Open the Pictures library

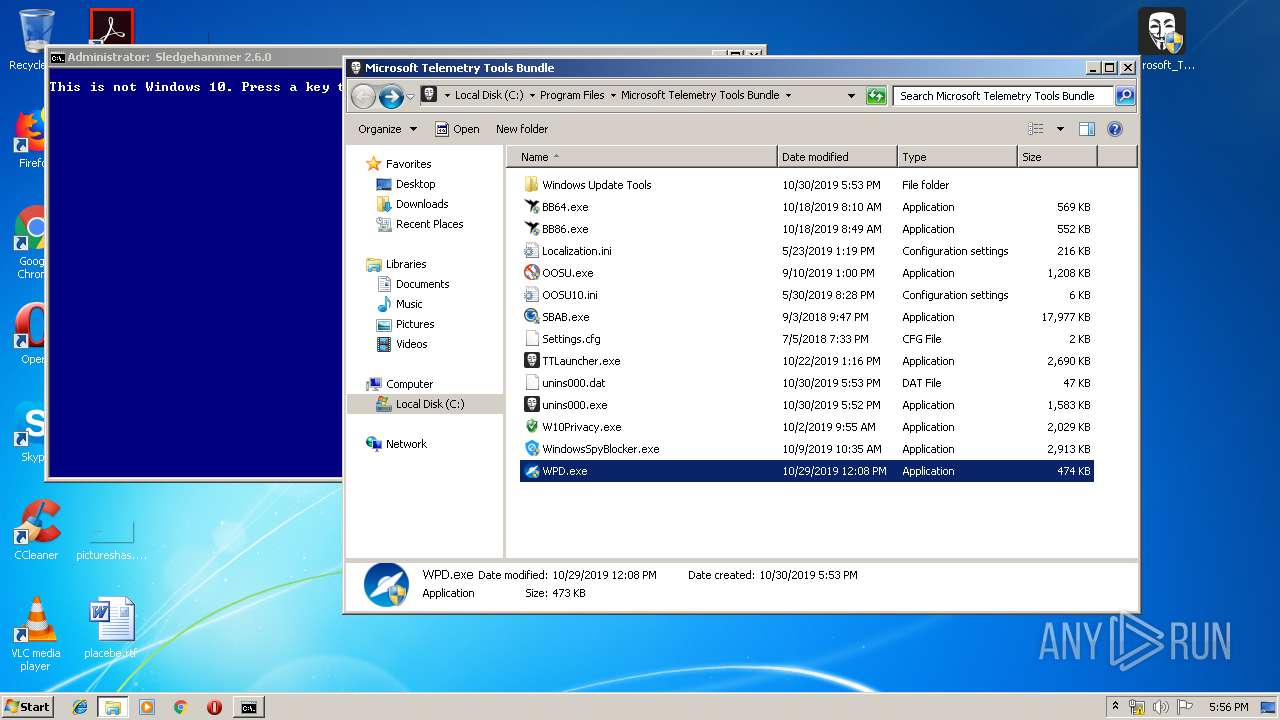(414, 324)
